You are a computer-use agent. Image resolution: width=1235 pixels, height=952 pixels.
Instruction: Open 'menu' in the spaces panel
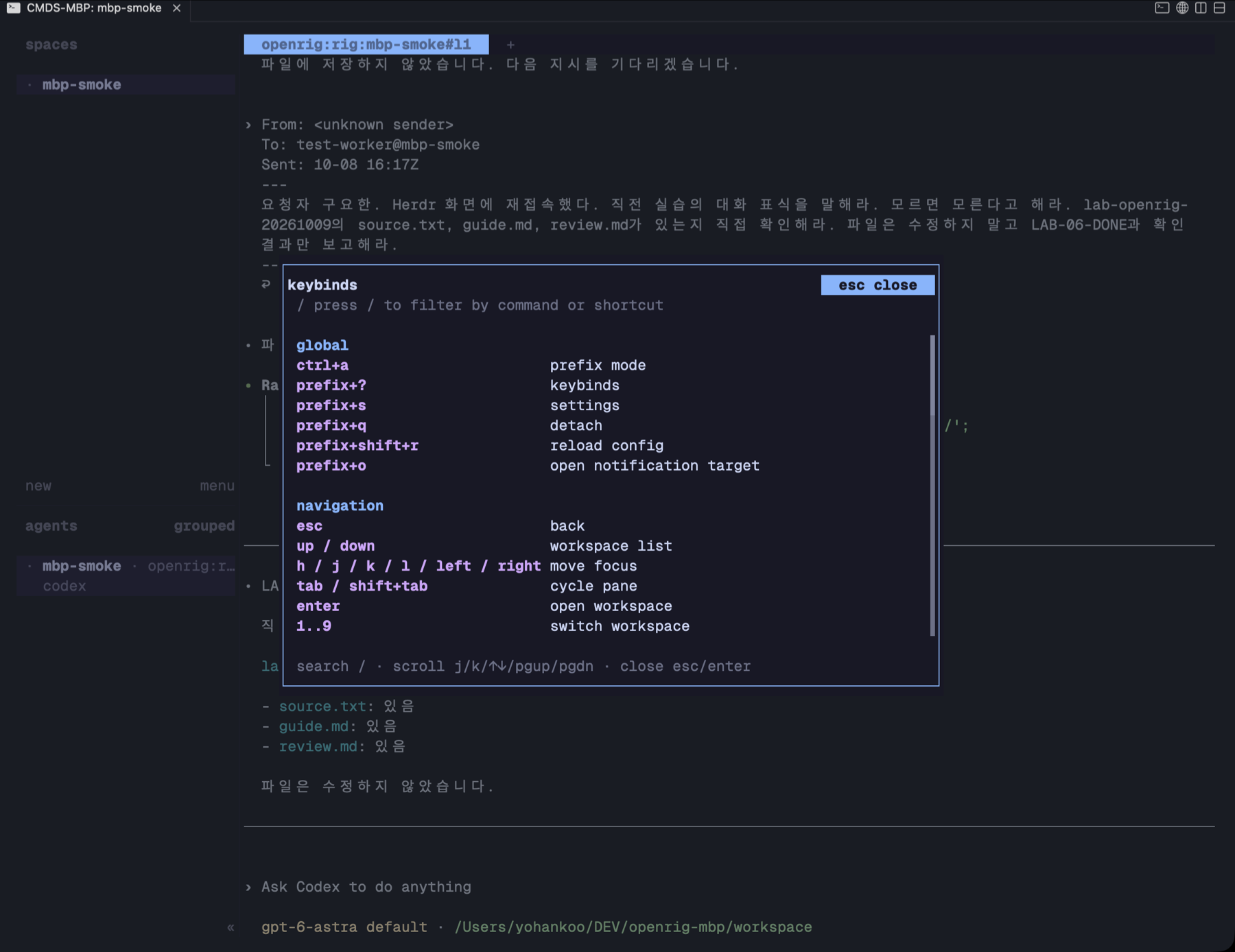[x=217, y=486]
